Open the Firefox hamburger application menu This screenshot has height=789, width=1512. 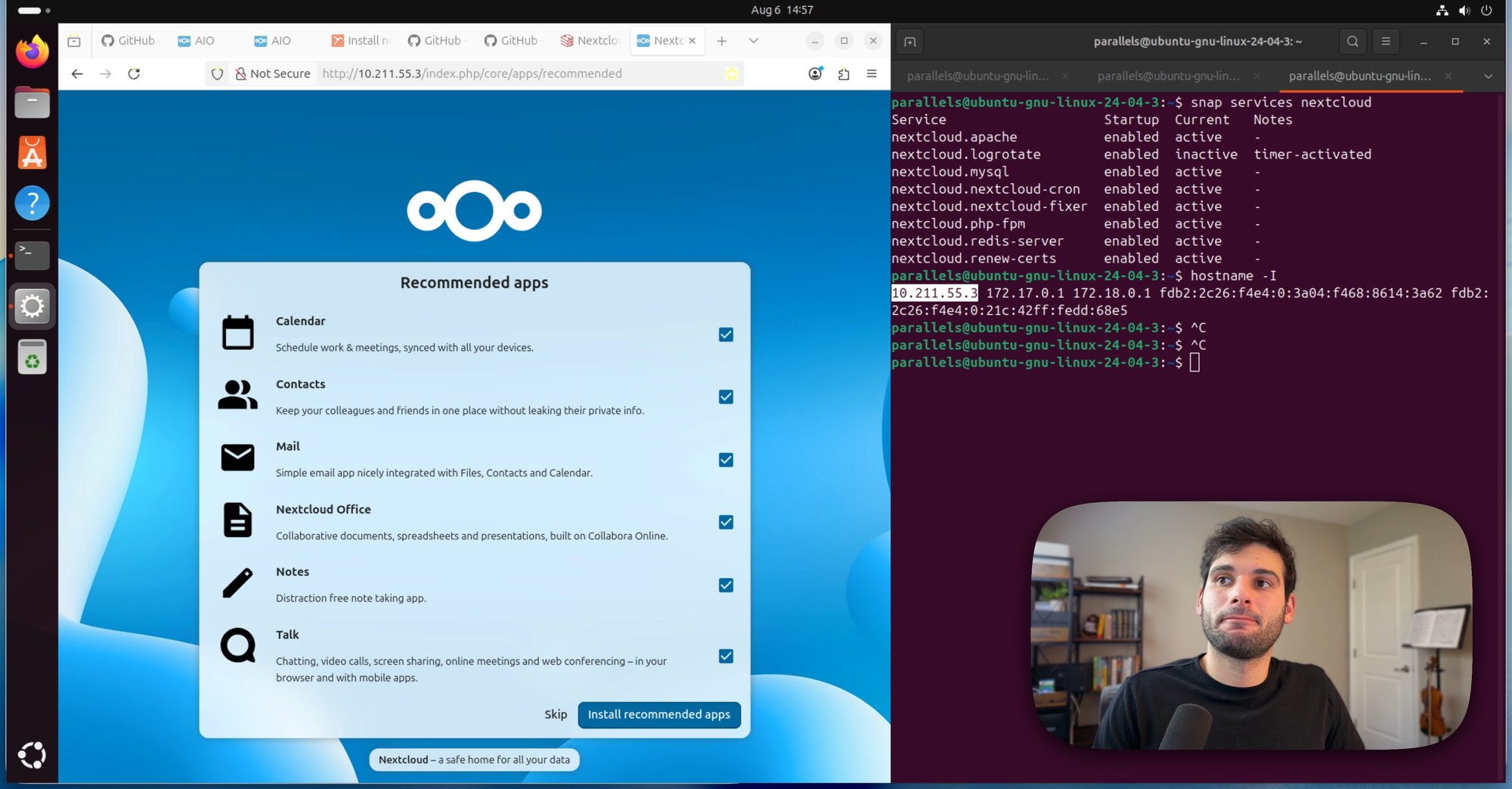(x=872, y=73)
